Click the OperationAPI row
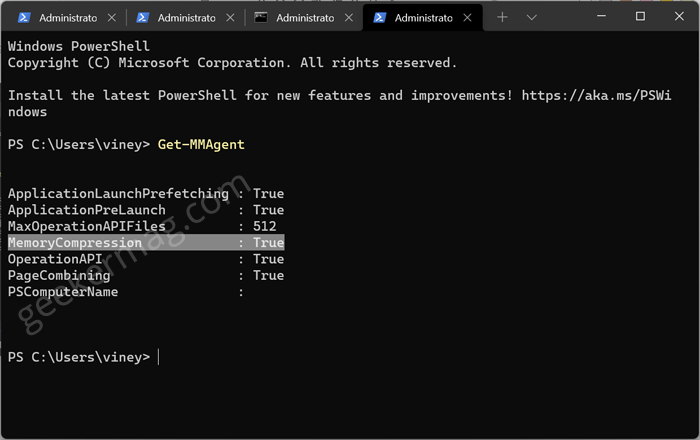This screenshot has width=700, height=440. [146, 259]
